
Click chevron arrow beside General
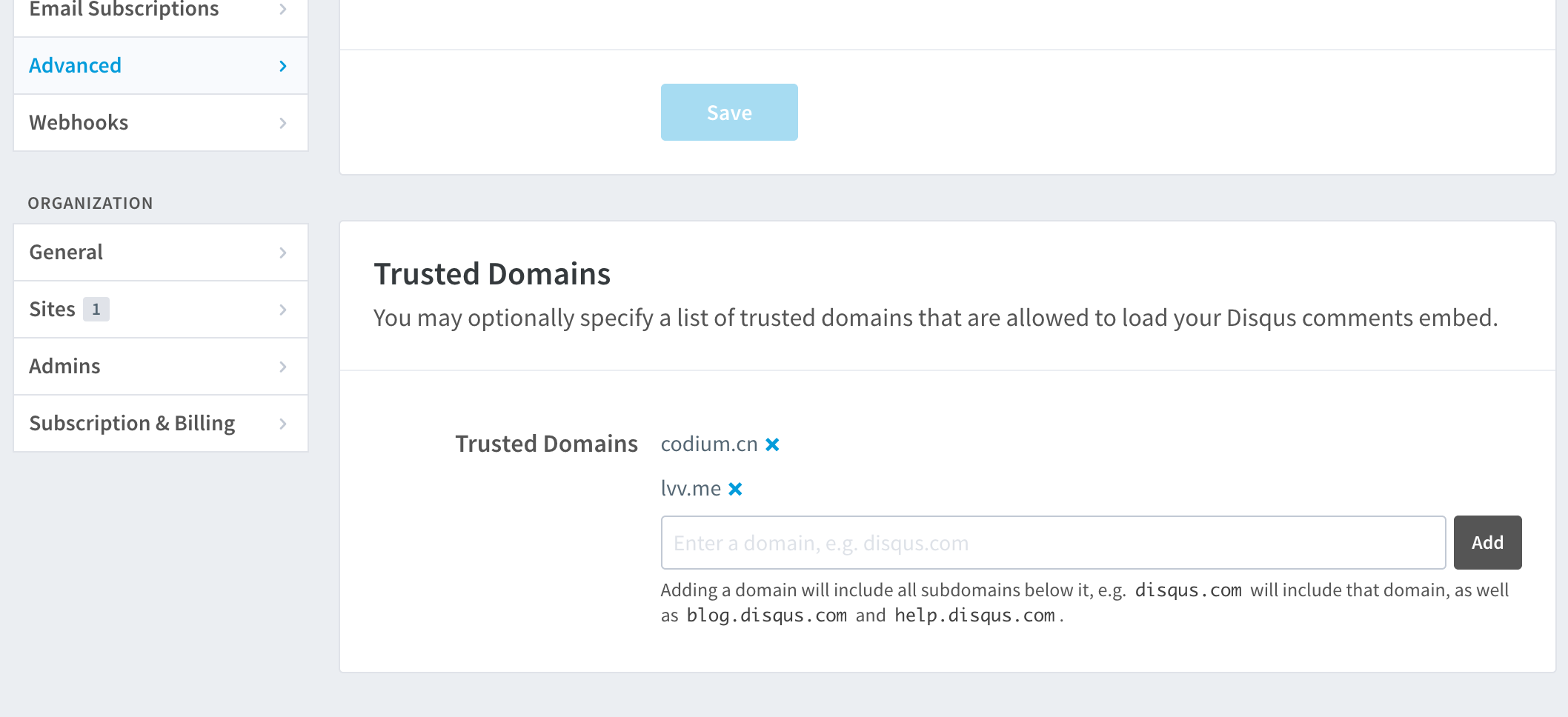(x=283, y=253)
